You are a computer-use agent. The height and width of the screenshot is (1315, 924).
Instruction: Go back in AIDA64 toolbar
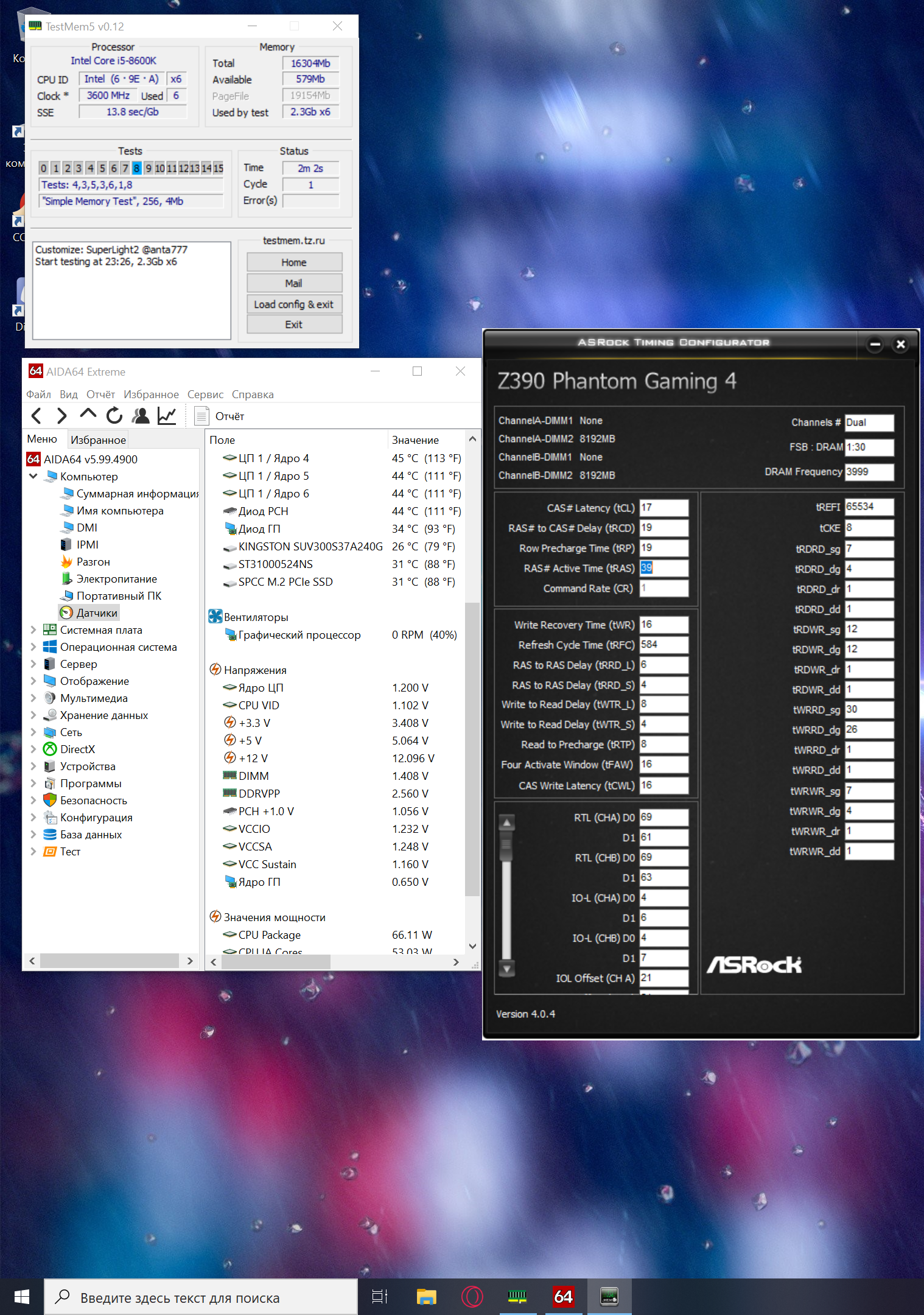click(x=37, y=416)
